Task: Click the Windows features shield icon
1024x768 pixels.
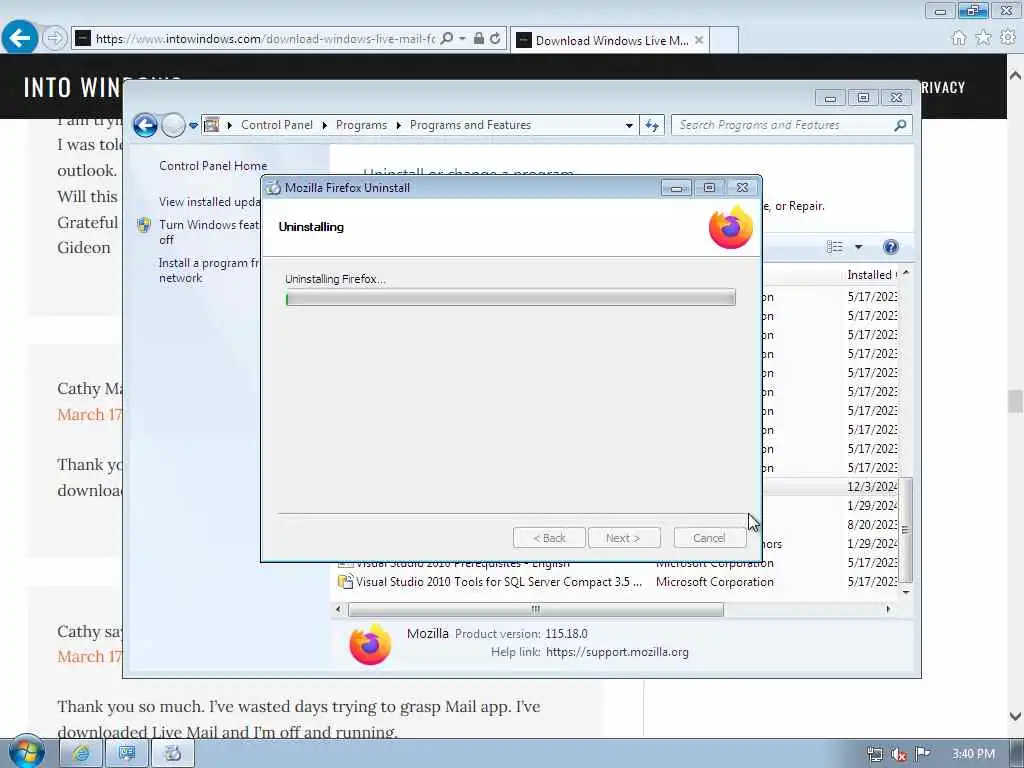Action: [x=144, y=225]
